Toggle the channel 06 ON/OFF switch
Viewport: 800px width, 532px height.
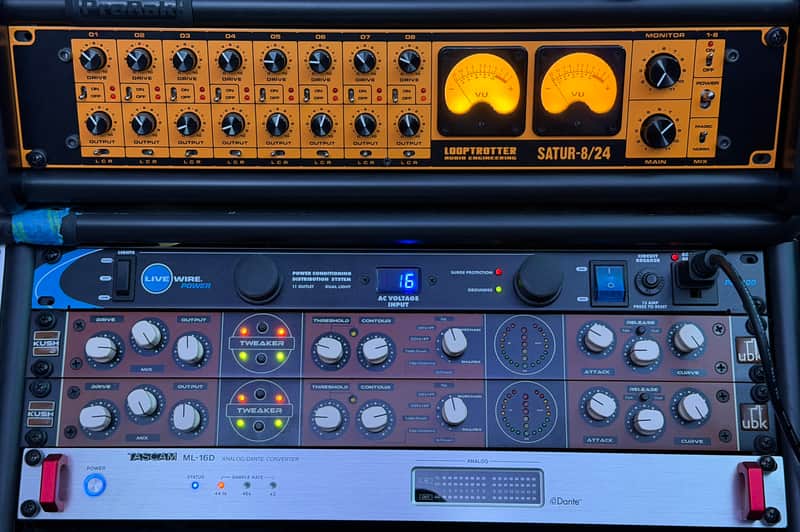307,95
